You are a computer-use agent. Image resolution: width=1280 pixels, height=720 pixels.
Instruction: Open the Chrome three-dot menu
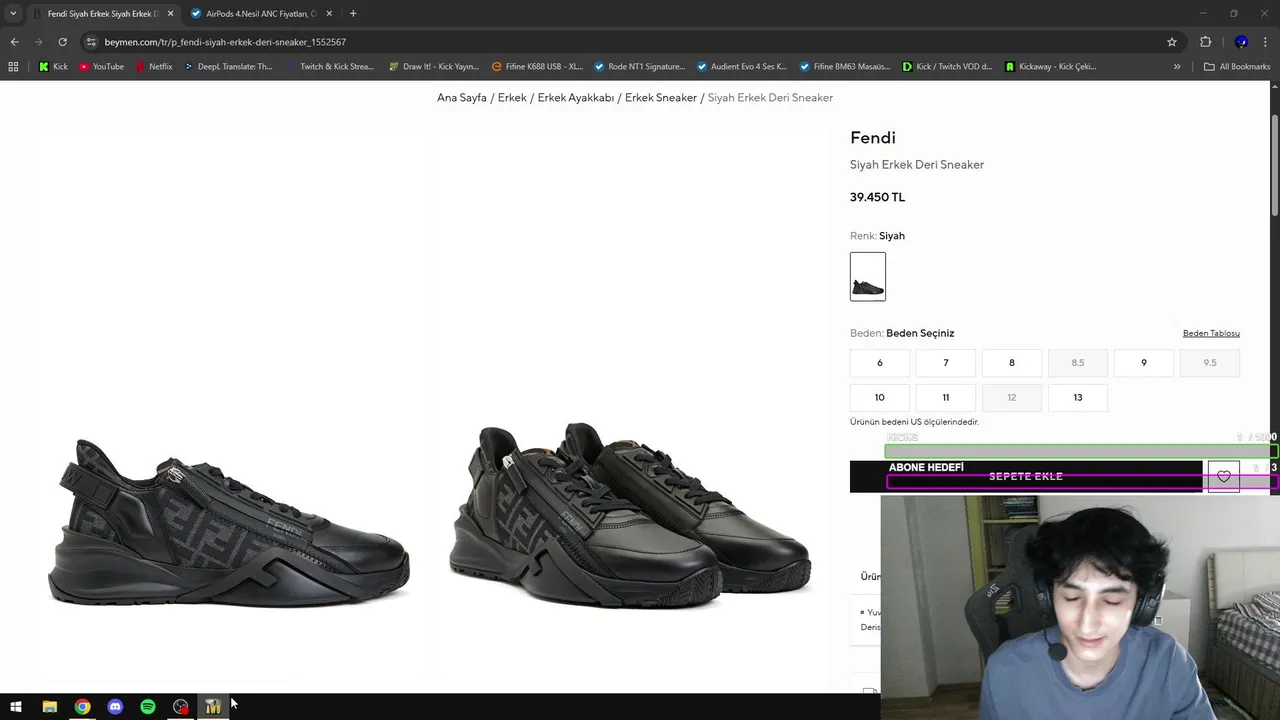[1265, 42]
